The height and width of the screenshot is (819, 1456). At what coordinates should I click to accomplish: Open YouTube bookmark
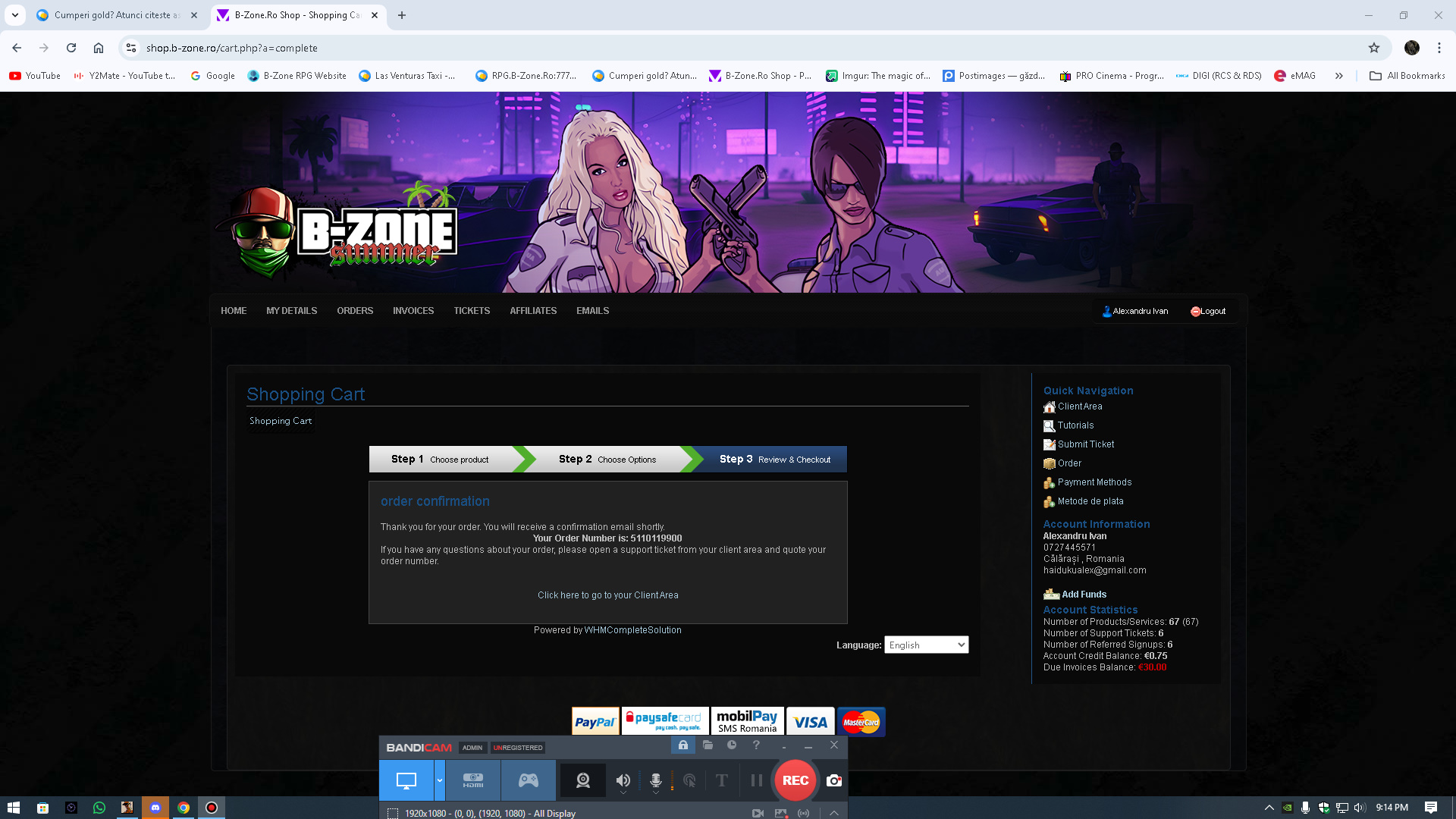pyautogui.click(x=35, y=76)
